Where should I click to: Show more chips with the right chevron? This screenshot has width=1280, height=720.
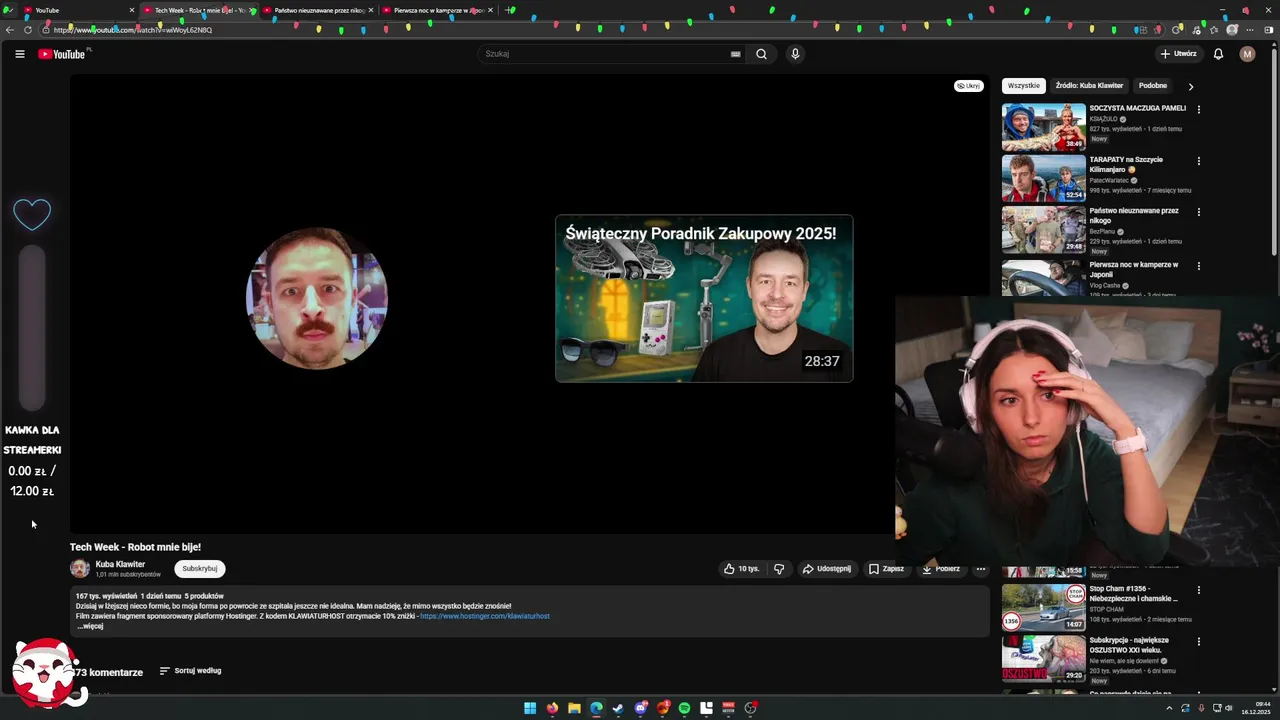[1190, 87]
